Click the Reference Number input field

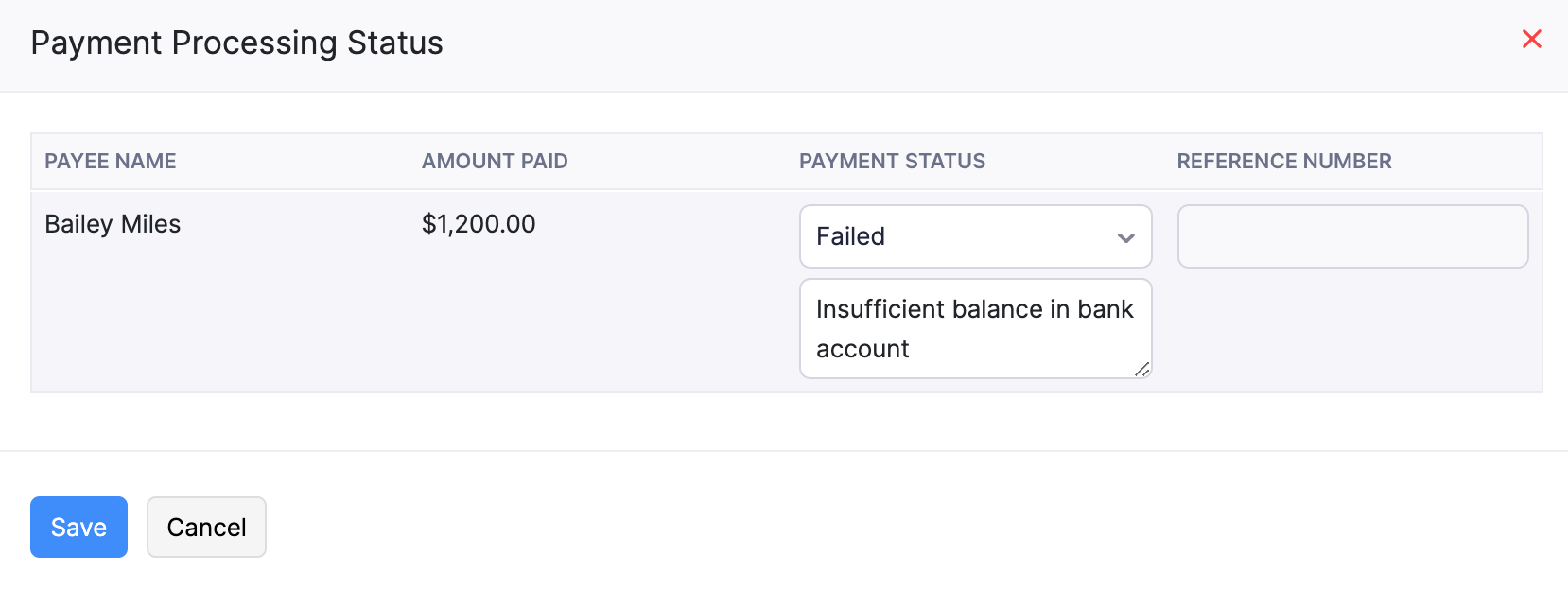pos(1352,236)
